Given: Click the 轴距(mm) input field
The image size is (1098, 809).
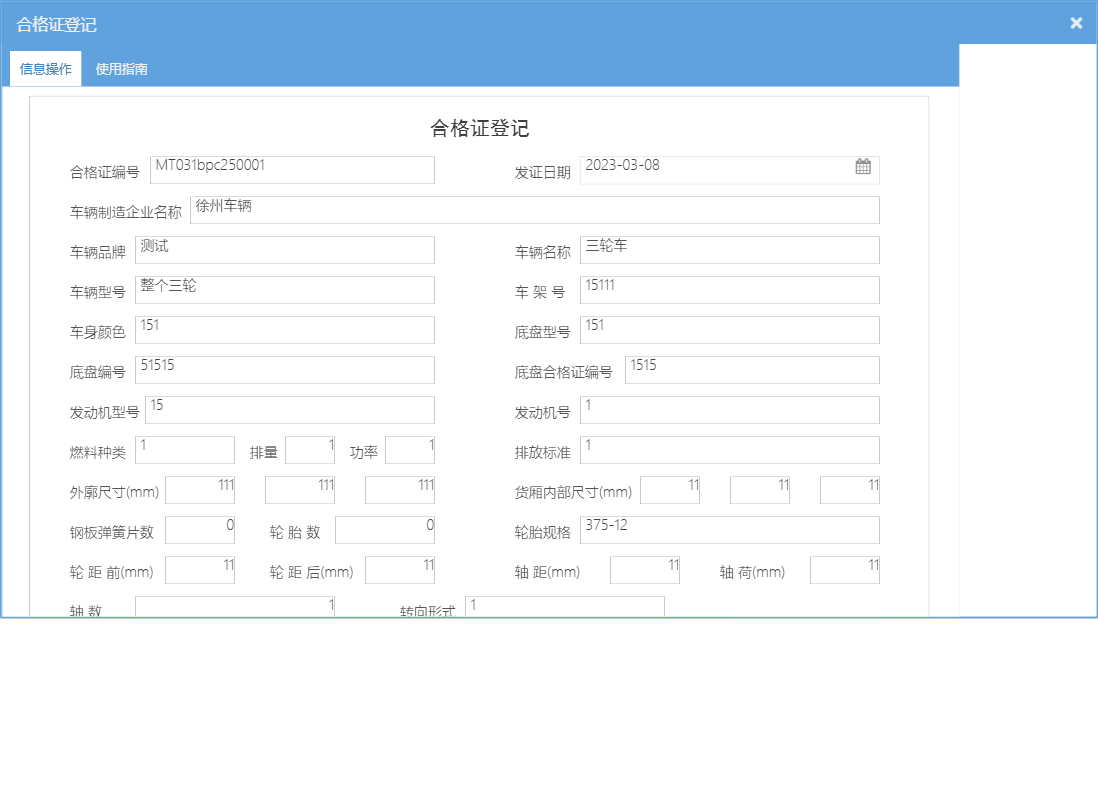Looking at the screenshot, I should click(x=645, y=568).
